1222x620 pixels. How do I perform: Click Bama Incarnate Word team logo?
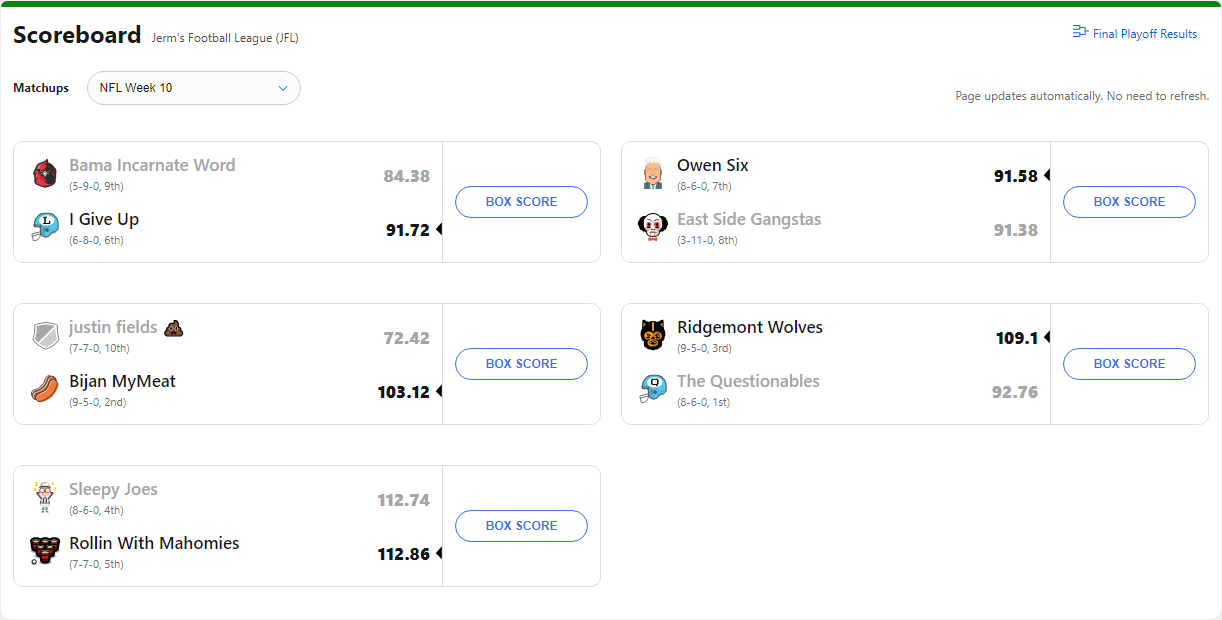pyautogui.click(x=45, y=173)
